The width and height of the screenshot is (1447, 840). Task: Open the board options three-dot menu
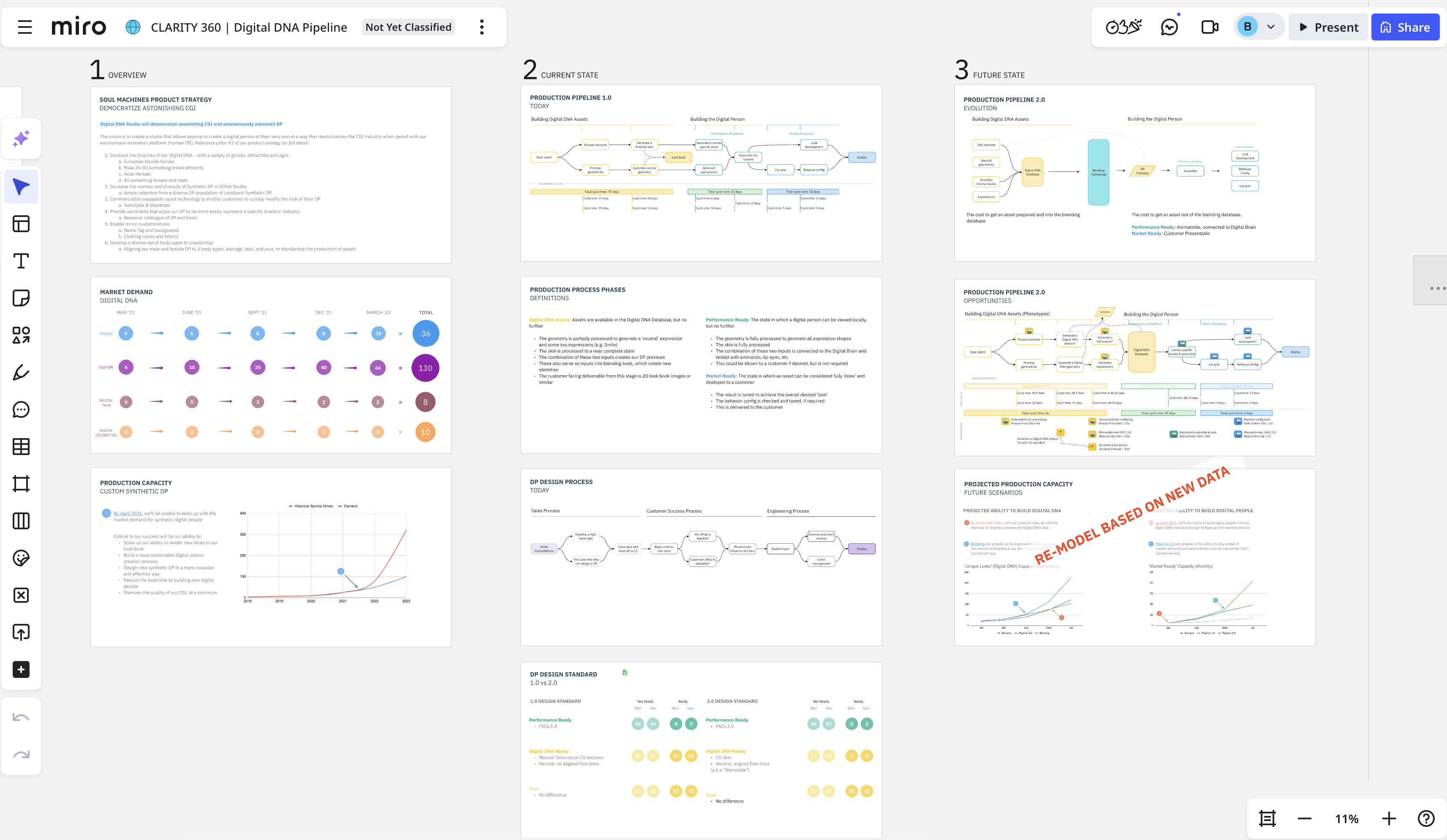(481, 27)
